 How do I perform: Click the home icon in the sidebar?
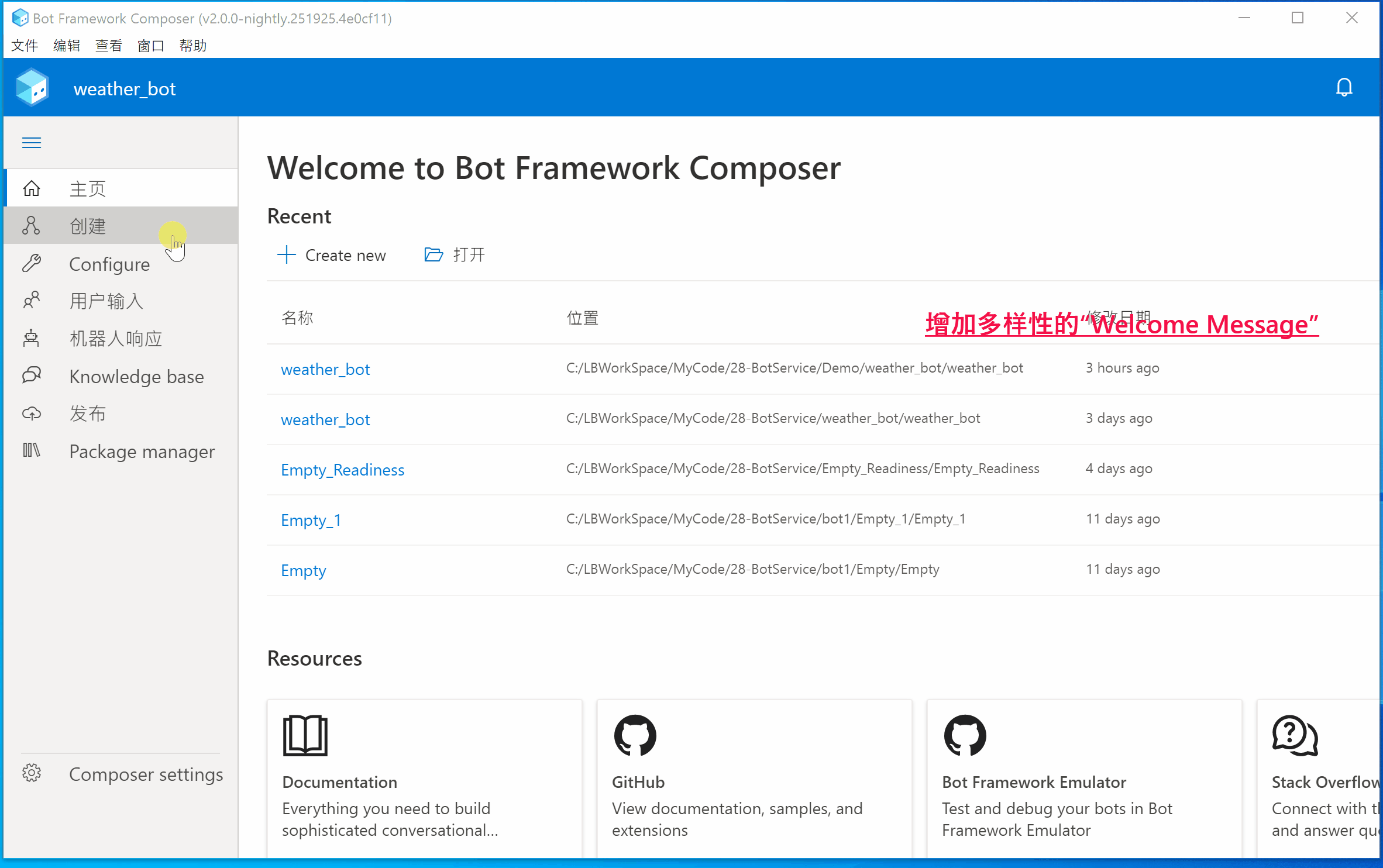32,188
